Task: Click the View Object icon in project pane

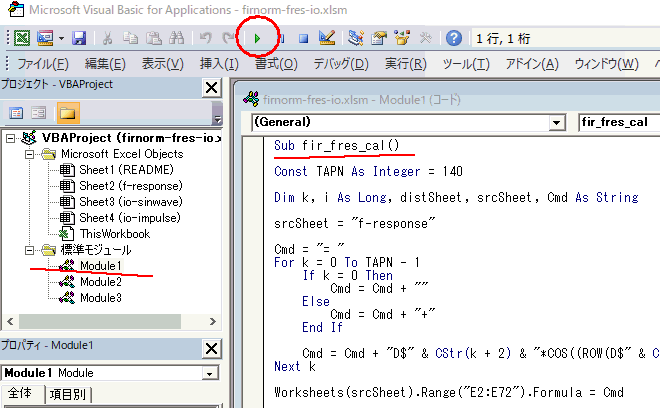Action: (x=38, y=113)
